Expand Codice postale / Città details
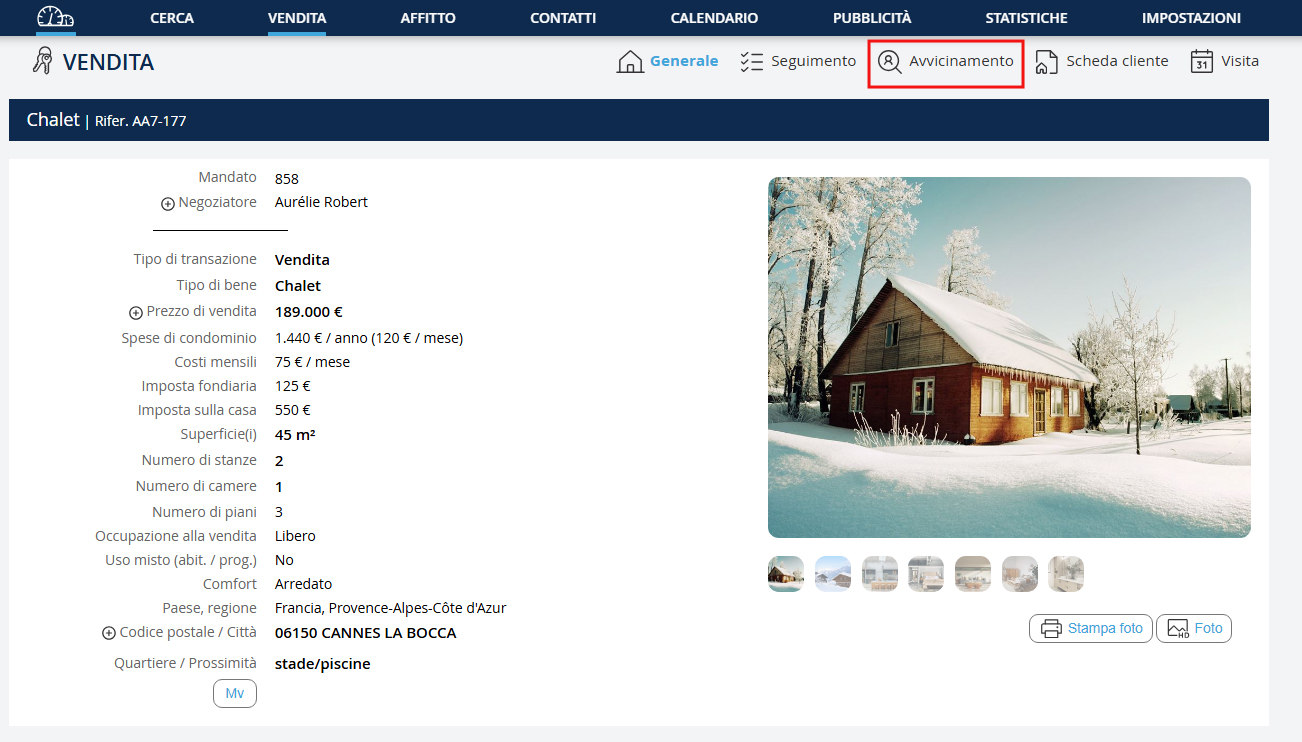 tap(109, 634)
